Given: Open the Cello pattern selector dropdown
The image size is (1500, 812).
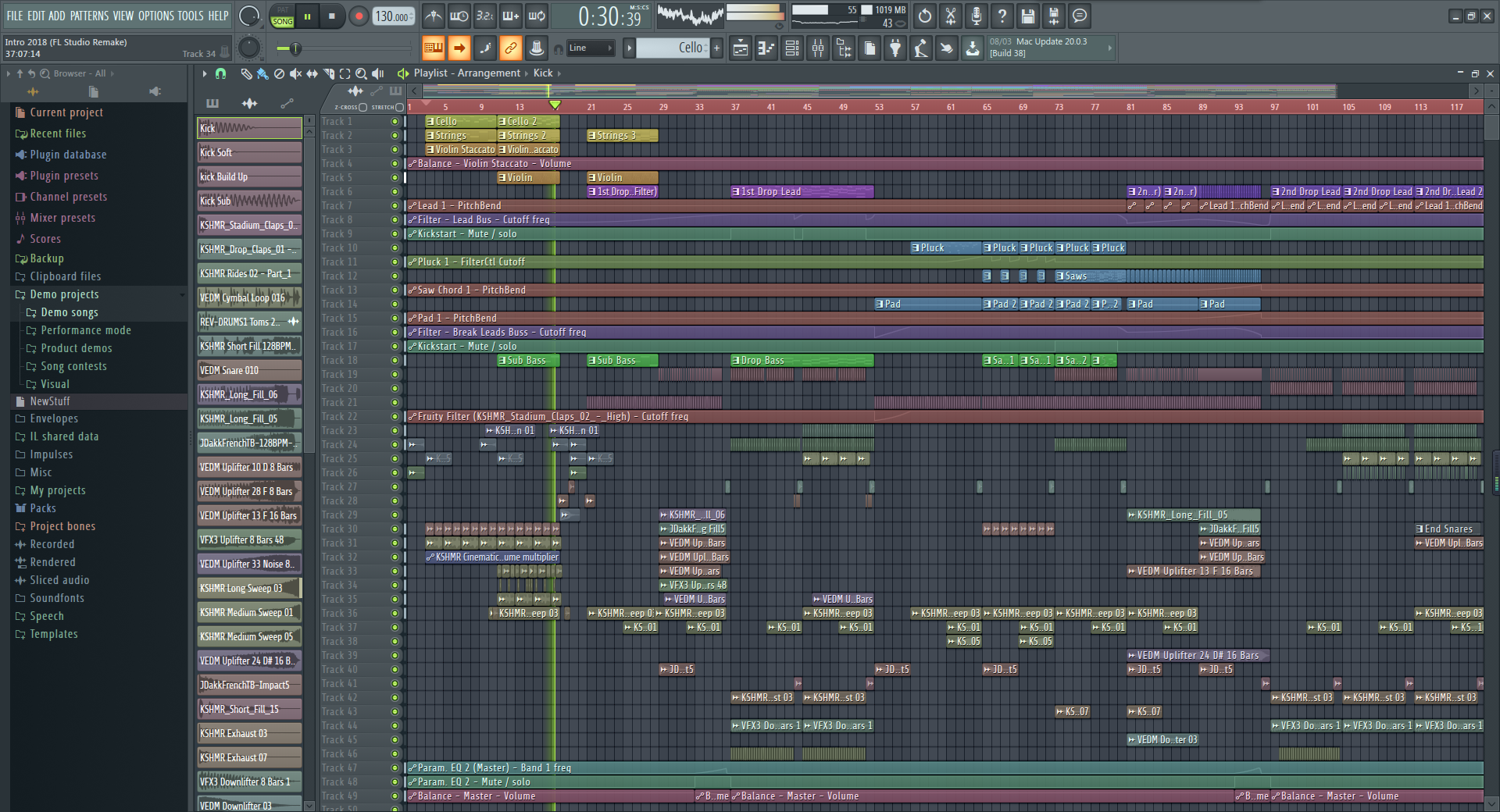Looking at the screenshot, I should (672, 48).
